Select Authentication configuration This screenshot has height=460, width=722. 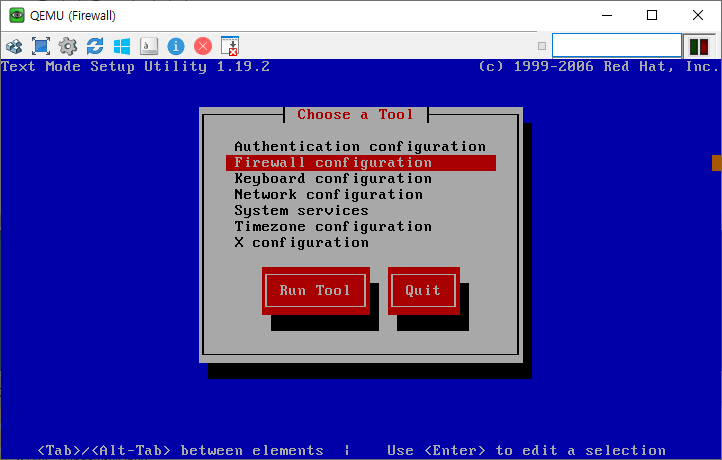pos(361,146)
